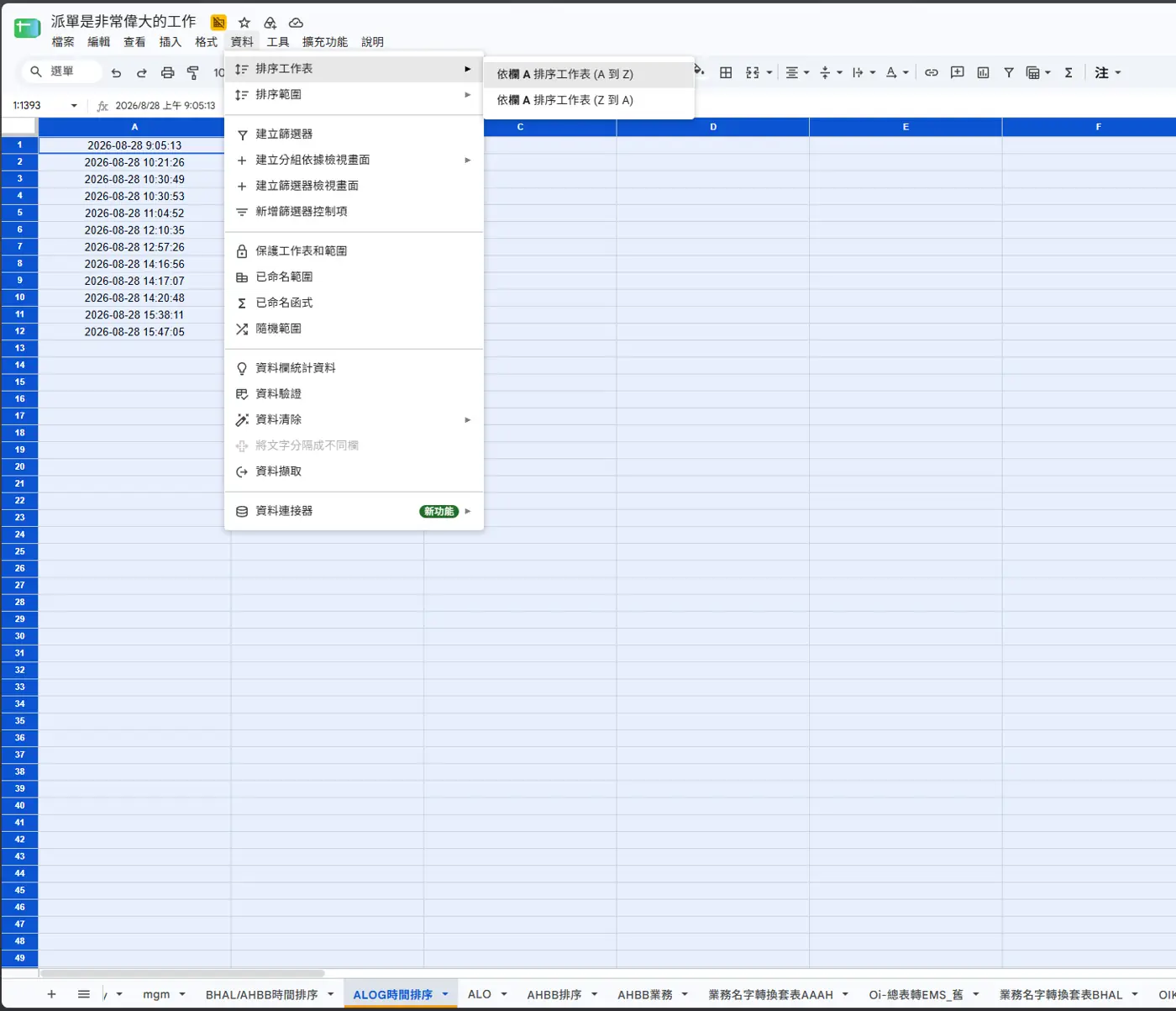Switch to the ALO sheet tab
1176x1011 pixels.
[x=480, y=994]
